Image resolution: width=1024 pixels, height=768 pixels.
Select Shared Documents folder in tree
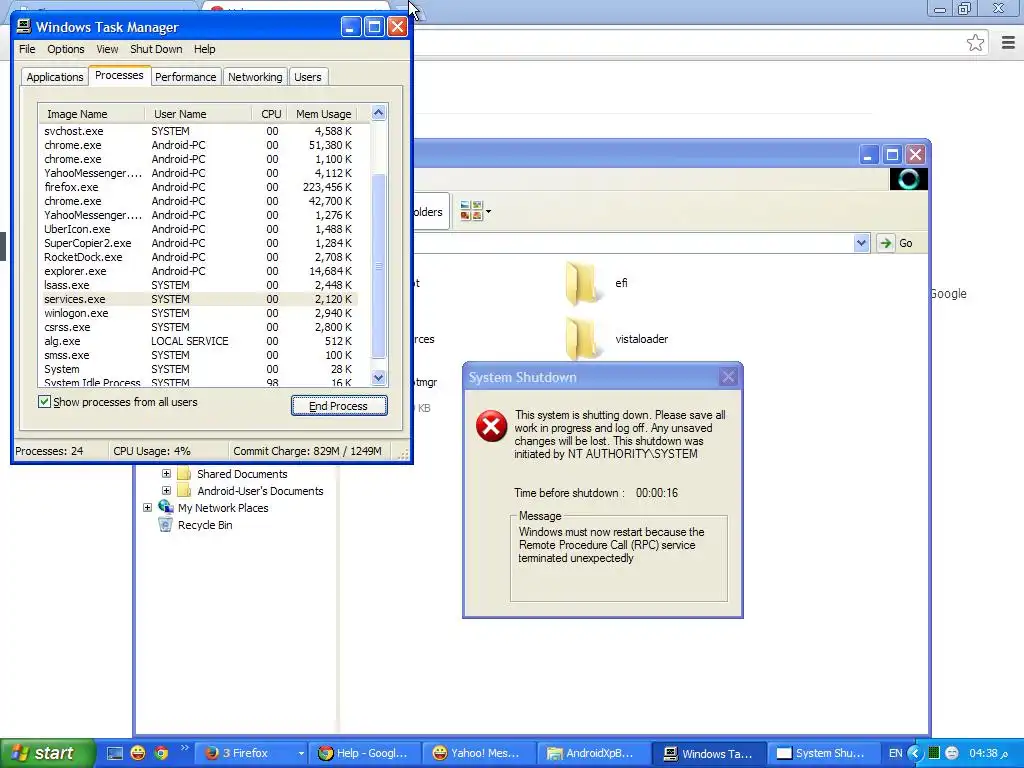pyautogui.click(x=242, y=474)
